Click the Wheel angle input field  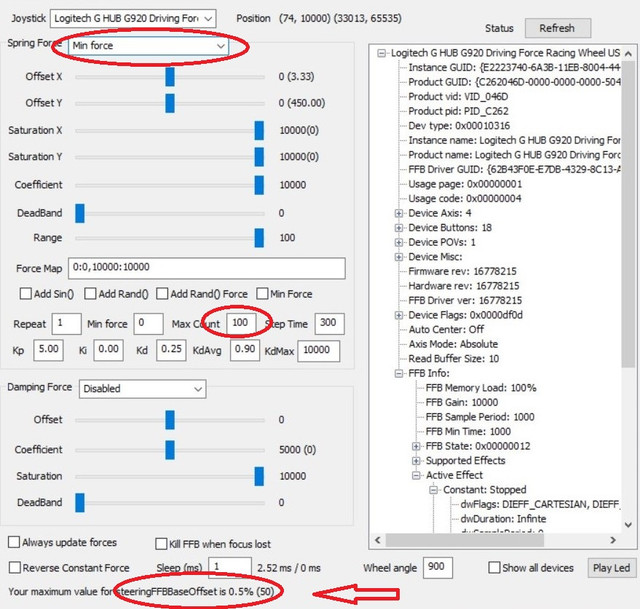pyautogui.click(x=437, y=567)
